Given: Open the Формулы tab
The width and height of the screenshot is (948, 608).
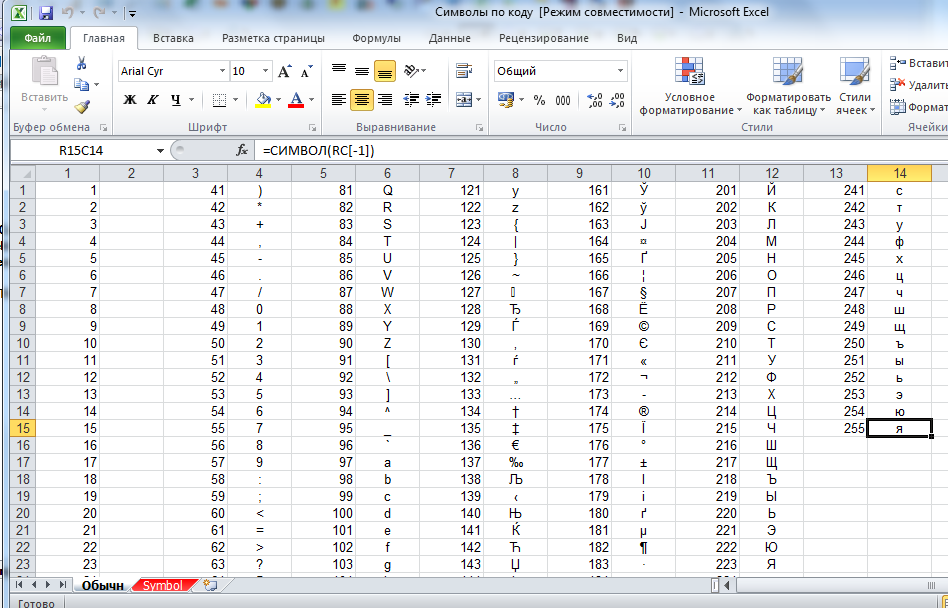Looking at the screenshot, I should [377, 38].
